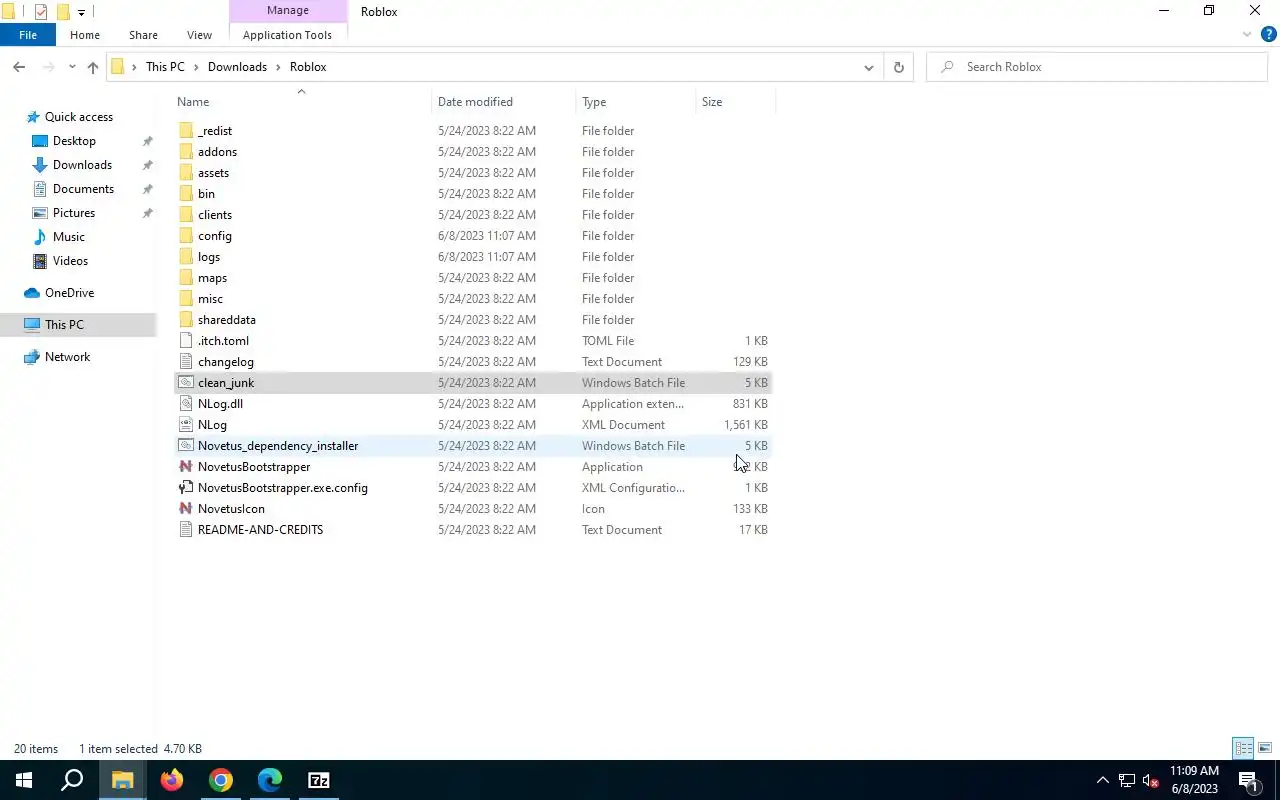
Task: Open the File menu
Action: (x=28, y=35)
